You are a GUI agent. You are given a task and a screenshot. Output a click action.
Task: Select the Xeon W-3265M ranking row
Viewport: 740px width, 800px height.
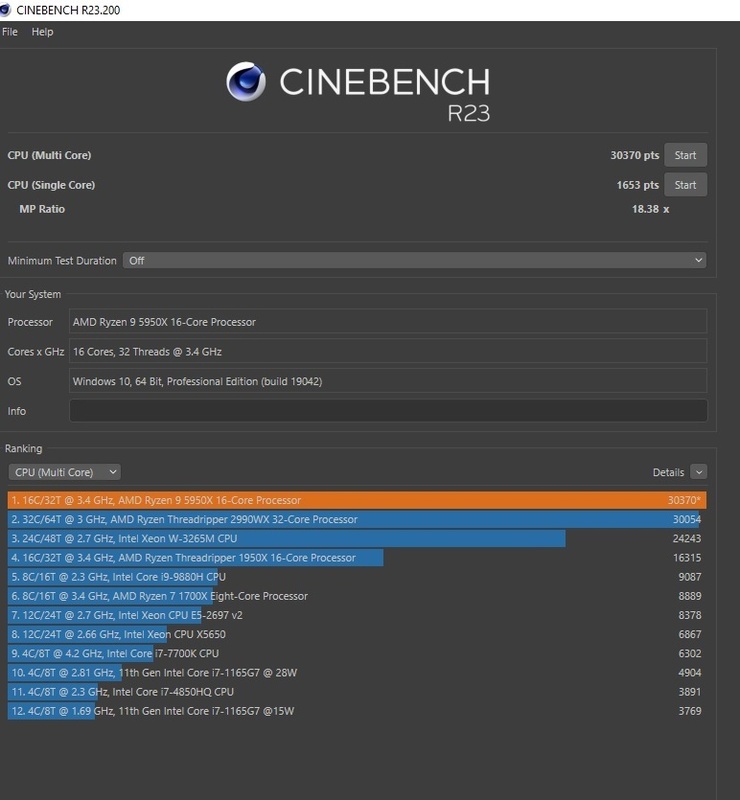(x=356, y=538)
